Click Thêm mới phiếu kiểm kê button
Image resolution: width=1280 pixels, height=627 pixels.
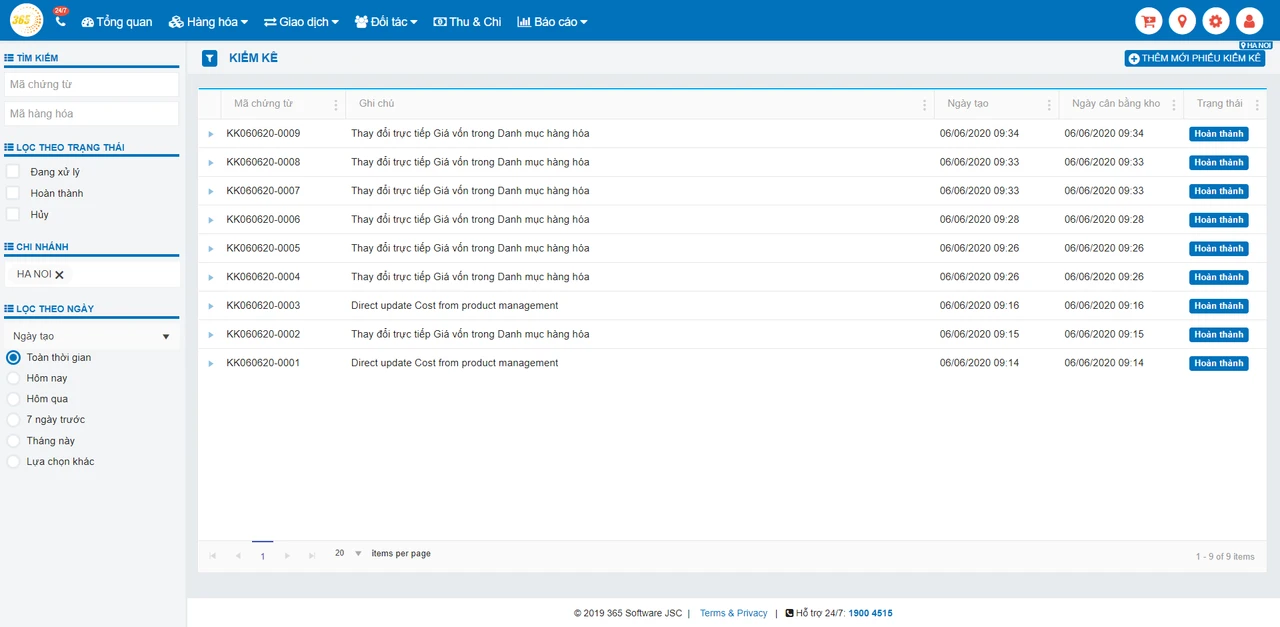click(1195, 59)
